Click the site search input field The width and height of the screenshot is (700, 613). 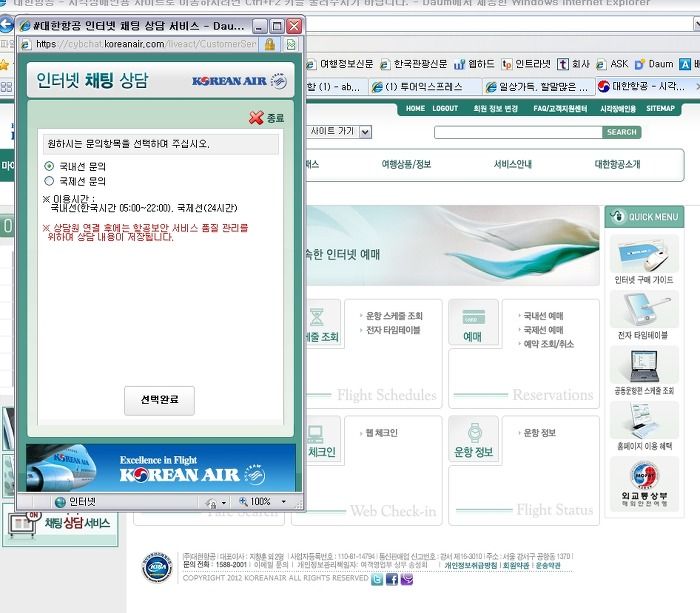click(x=518, y=132)
